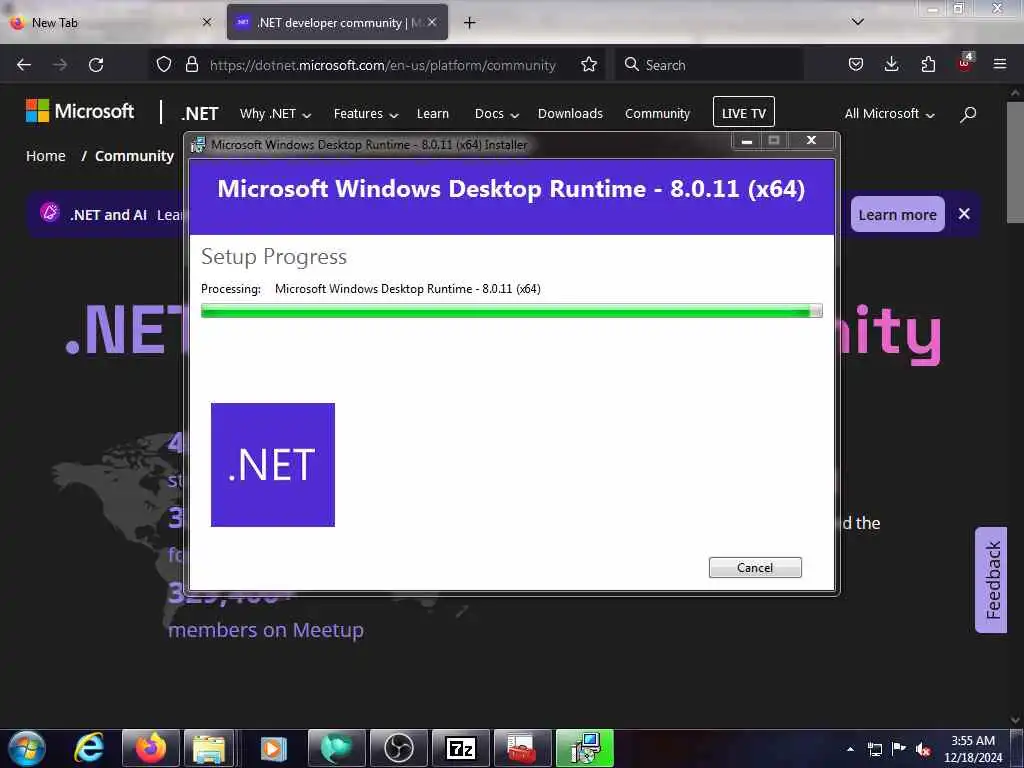Expand the Why .NET menu
The height and width of the screenshot is (768, 1024).
275,114
